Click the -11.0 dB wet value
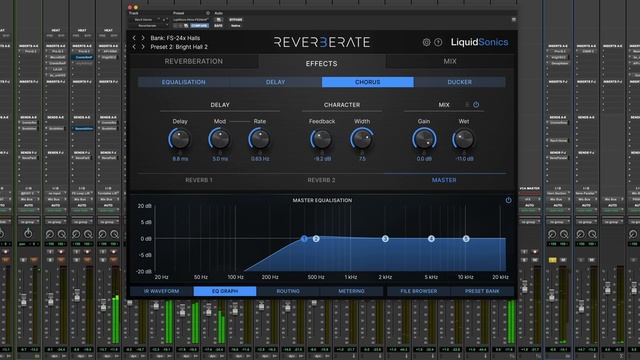The width and height of the screenshot is (640, 360). click(x=464, y=159)
